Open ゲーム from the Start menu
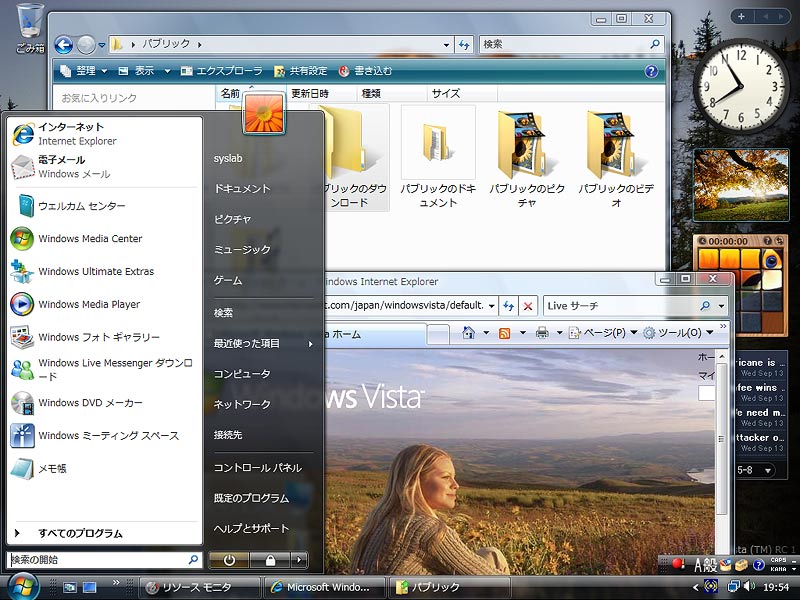The height and width of the screenshot is (600, 800). (x=228, y=281)
